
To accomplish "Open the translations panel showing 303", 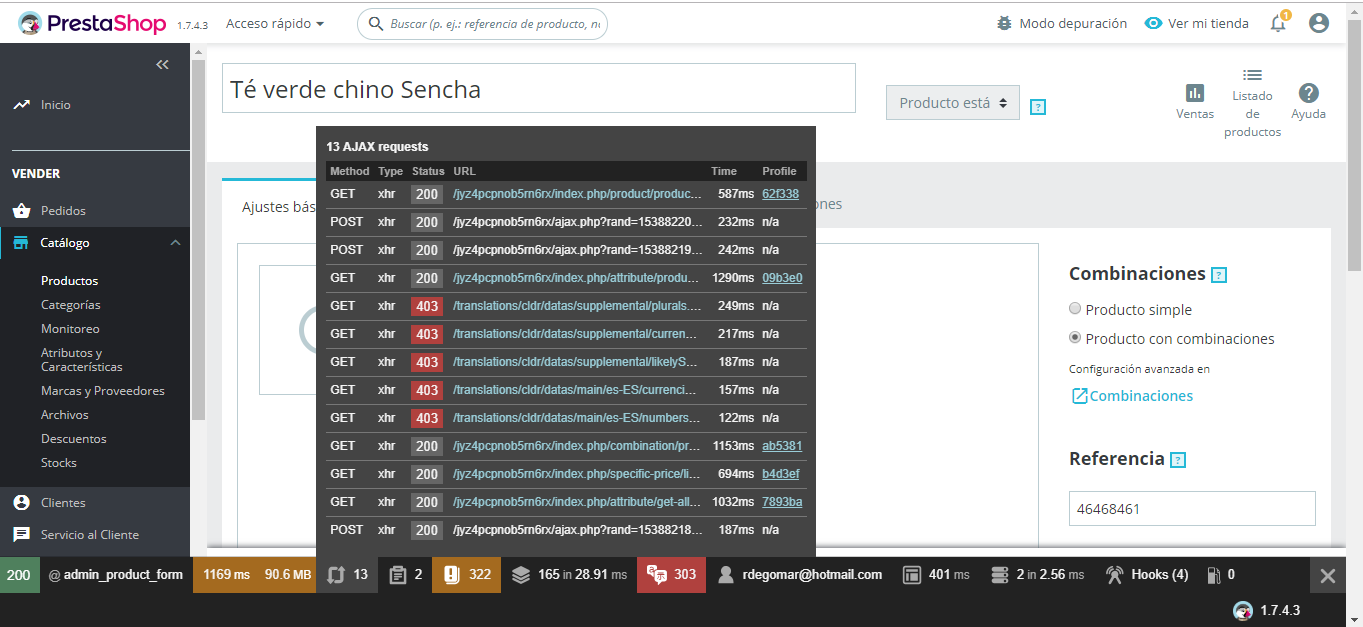I will tap(671, 574).
